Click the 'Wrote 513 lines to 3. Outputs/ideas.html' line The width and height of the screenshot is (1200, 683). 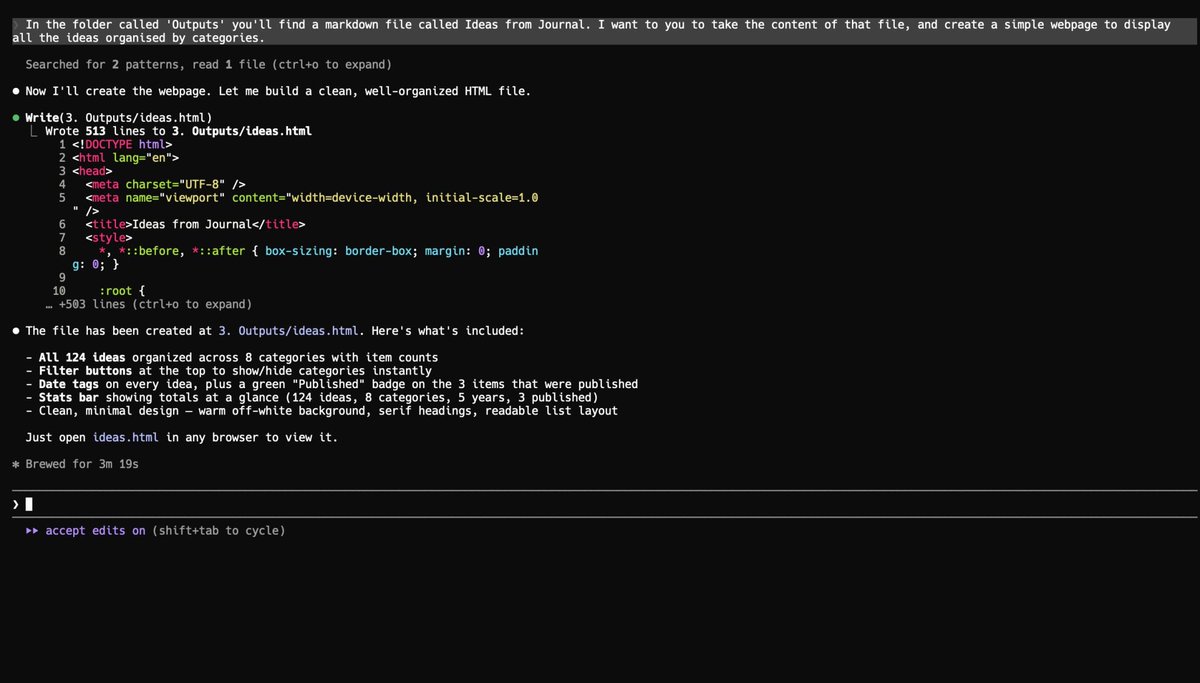click(178, 131)
